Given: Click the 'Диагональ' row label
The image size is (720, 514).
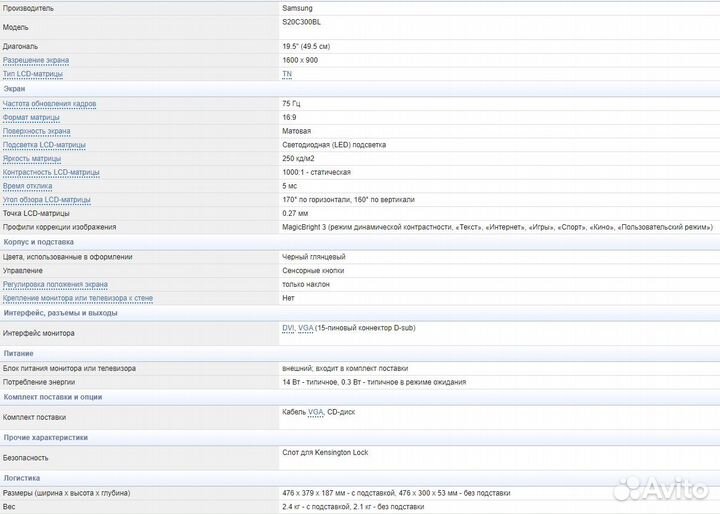Looking at the screenshot, I should [20, 46].
